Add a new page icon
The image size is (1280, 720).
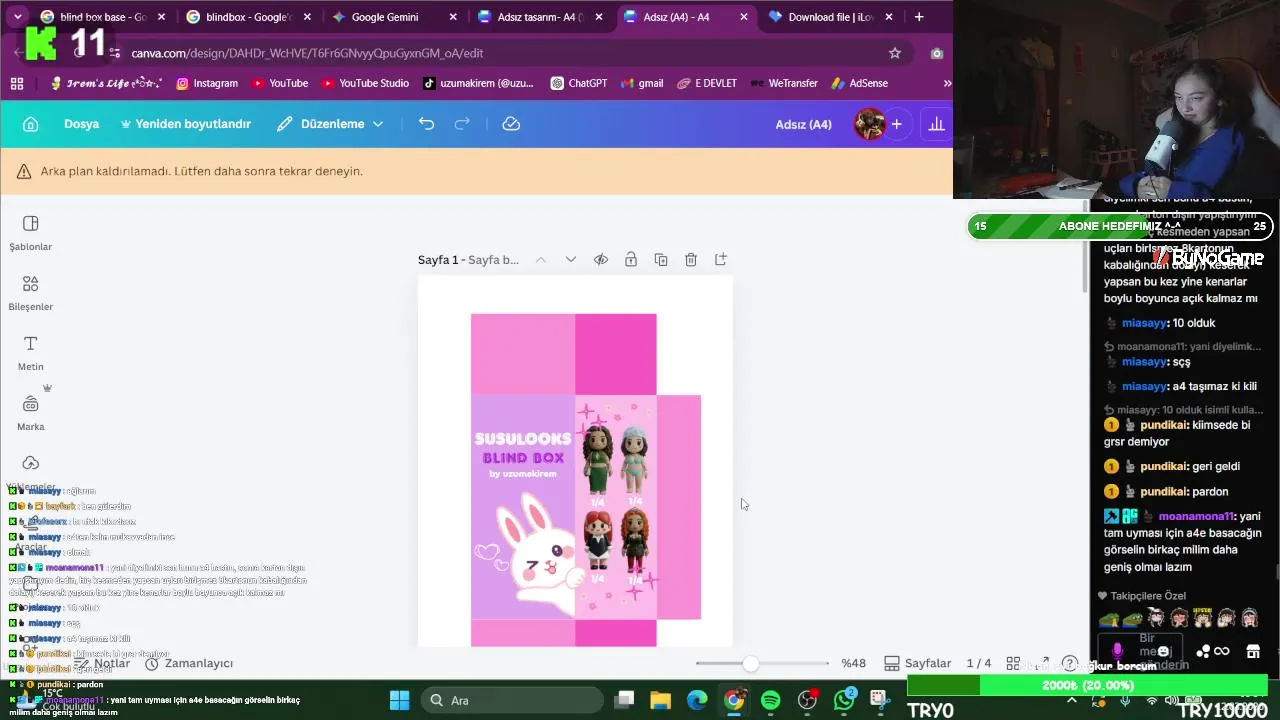(x=721, y=260)
